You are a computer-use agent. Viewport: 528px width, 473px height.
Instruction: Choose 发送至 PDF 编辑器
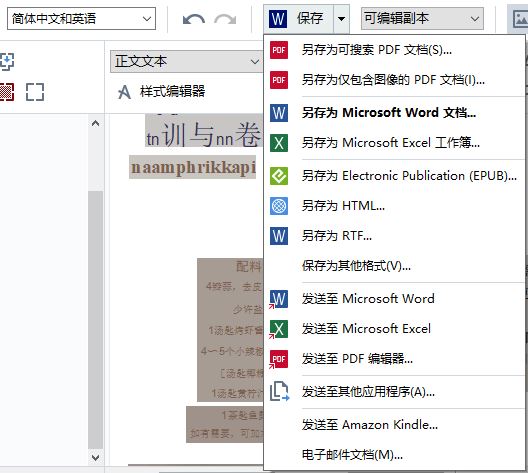coord(394,359)
